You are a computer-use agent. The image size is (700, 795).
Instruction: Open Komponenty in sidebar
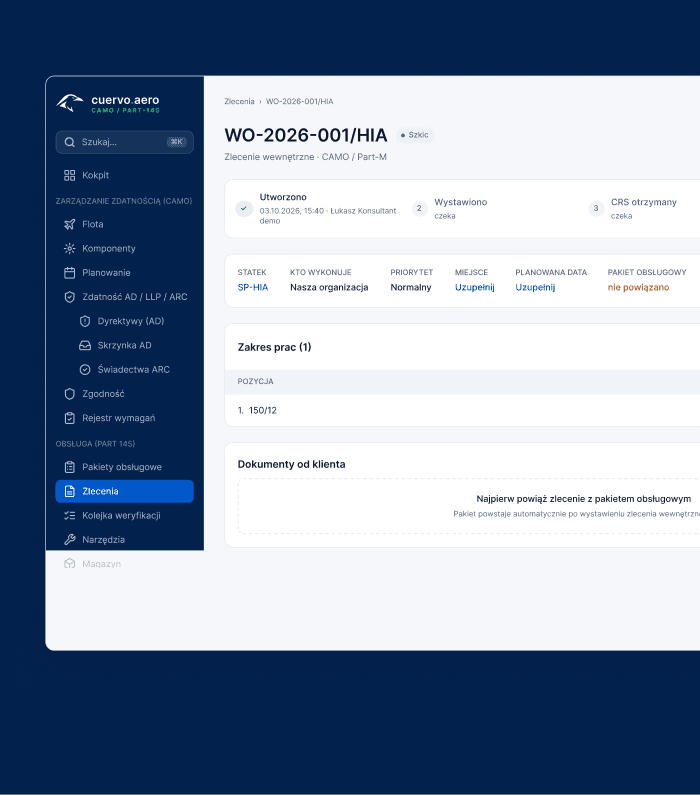124,248
